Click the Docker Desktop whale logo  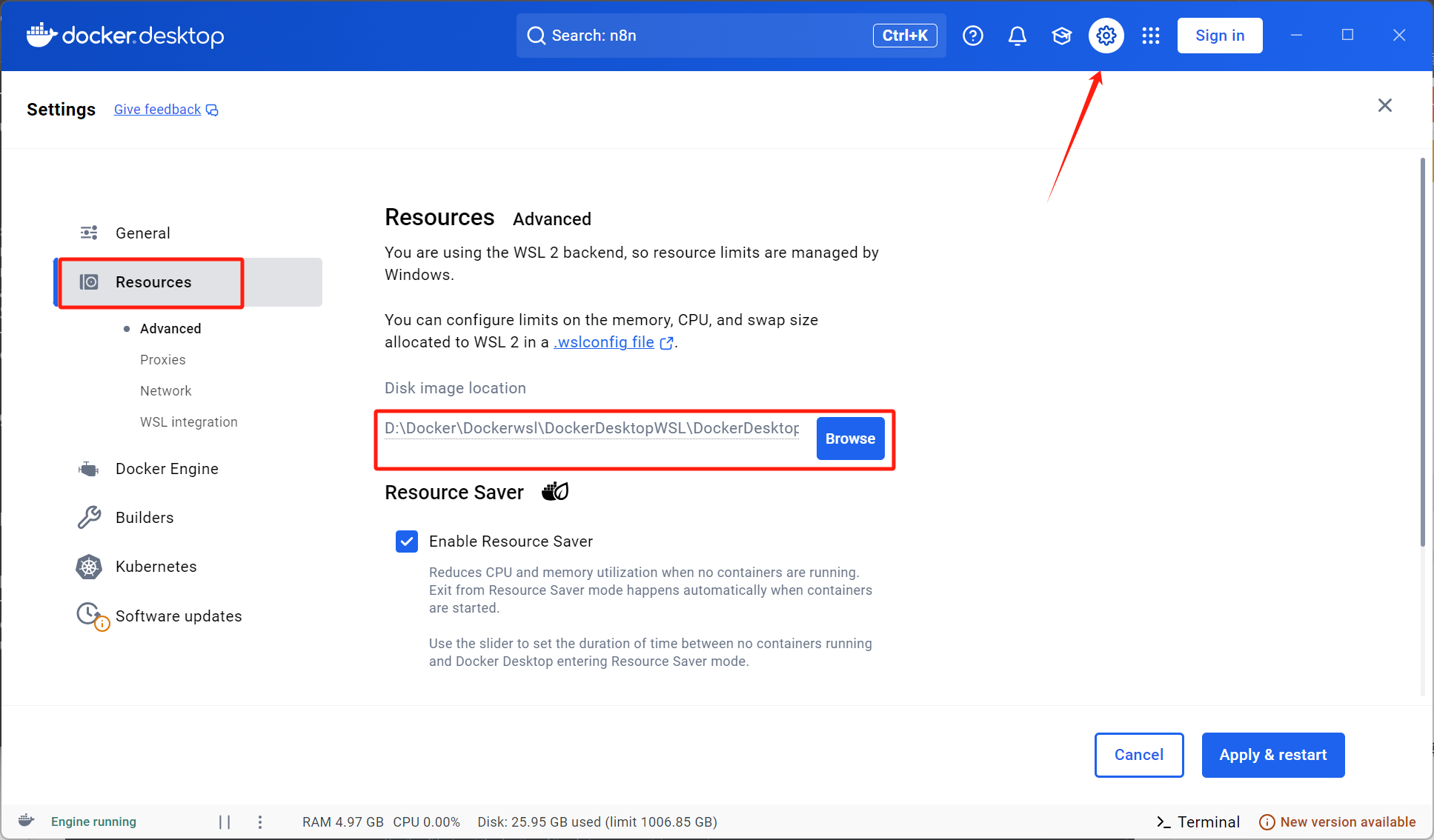click(x=42, y=35)
